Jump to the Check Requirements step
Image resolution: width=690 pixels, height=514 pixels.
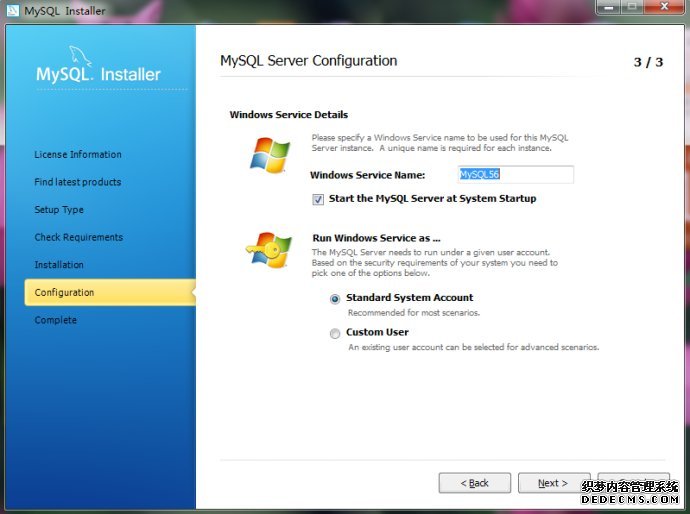tap(79, 237)
